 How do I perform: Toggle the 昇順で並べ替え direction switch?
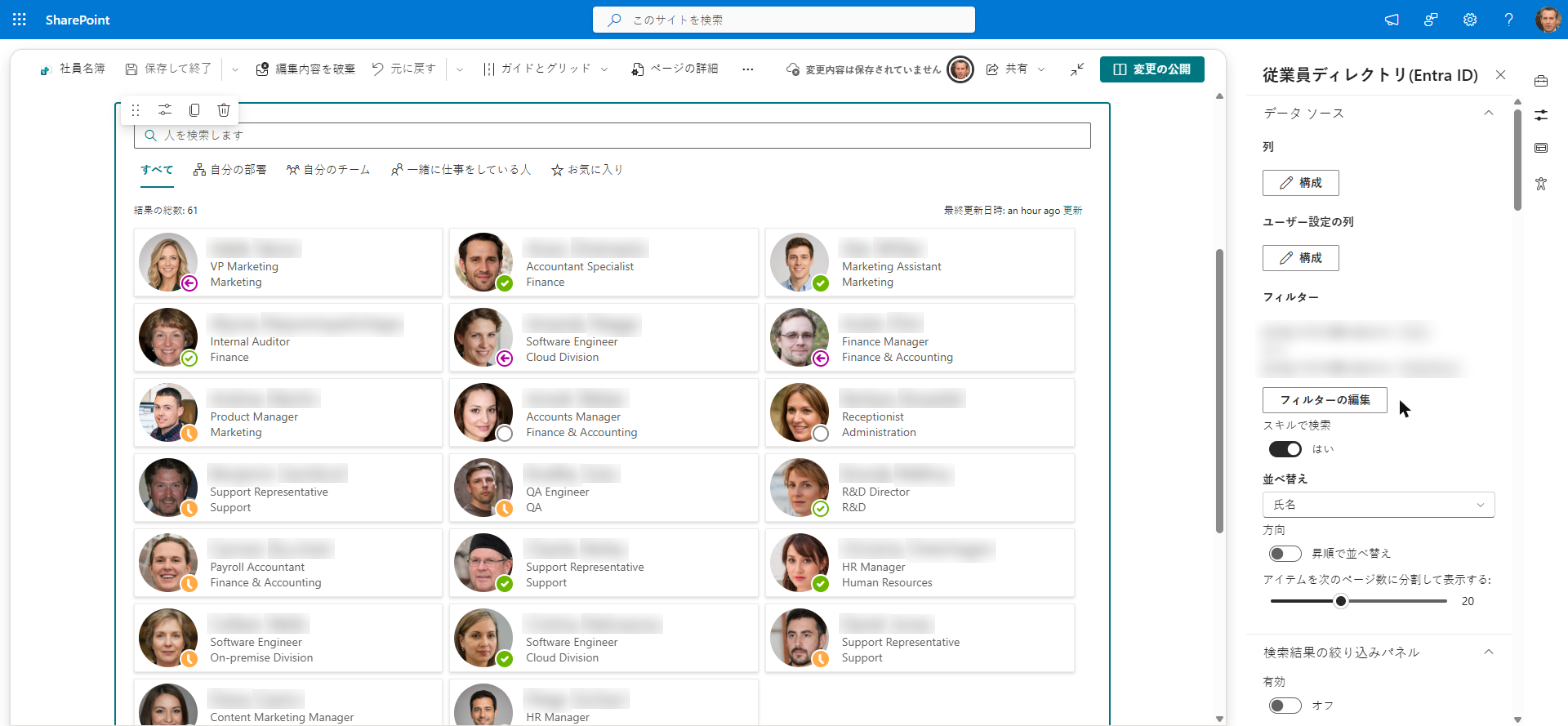tap(1285, 553)
